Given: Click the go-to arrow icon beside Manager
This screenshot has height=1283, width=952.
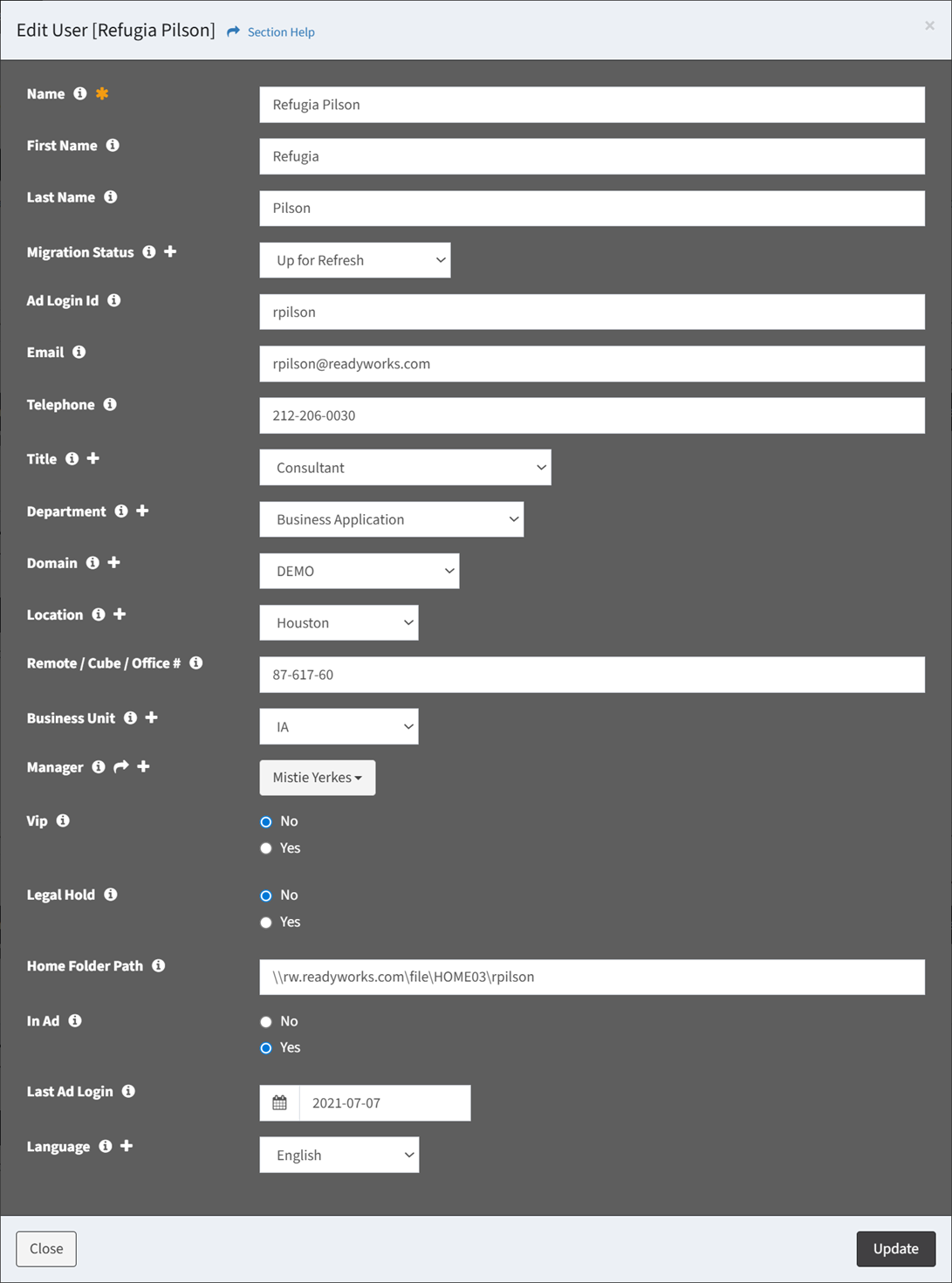Looking at the screenshot, I should coord(121,766).
